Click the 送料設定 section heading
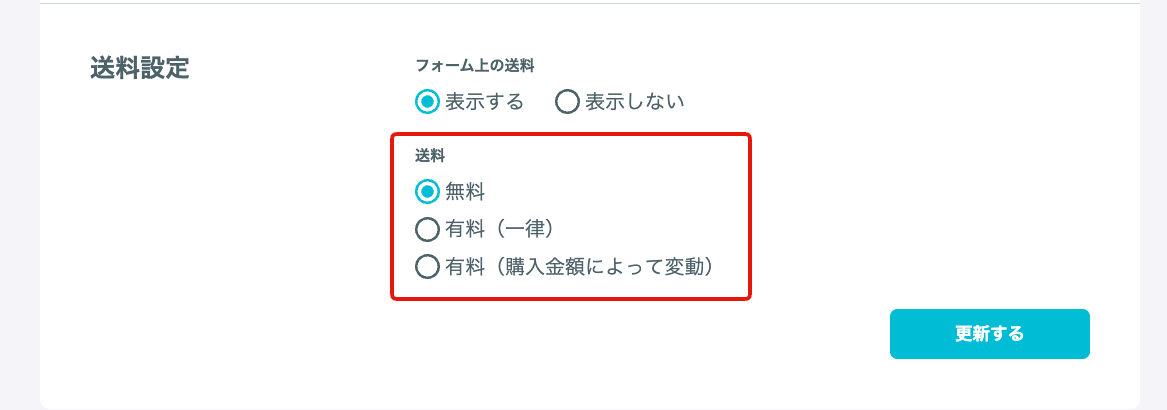The height and width of the screenshot is (410, 1167). click(139, 68)
